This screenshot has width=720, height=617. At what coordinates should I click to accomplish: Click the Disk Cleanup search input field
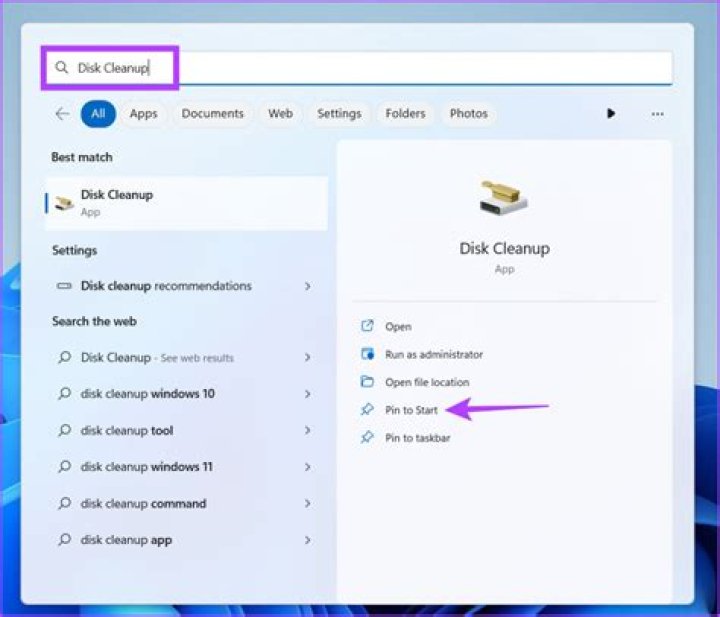click(x=359, y=68)
